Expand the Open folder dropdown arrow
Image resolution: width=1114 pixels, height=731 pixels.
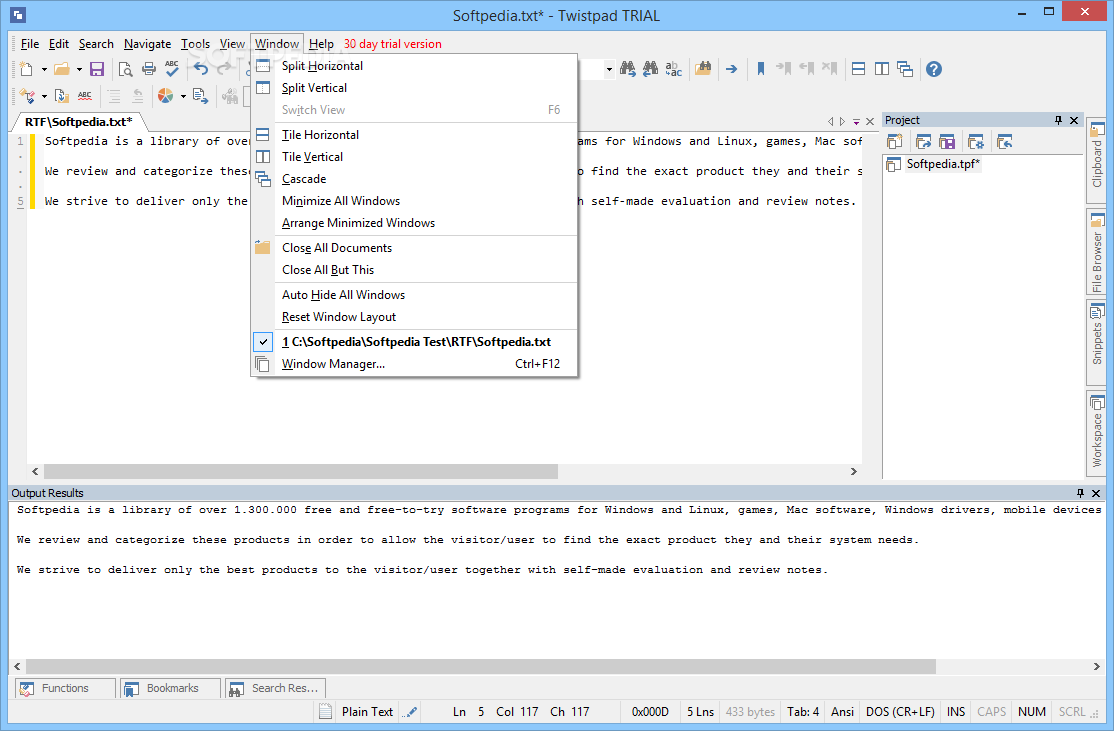79,70
